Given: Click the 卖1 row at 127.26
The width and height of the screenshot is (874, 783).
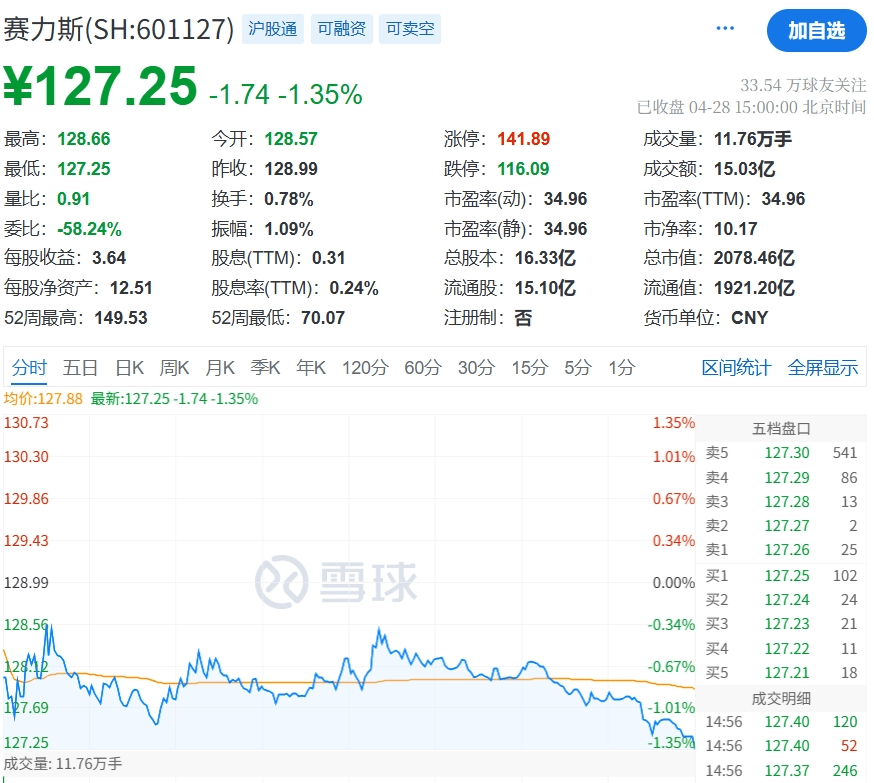Looking at the screenshot, I should coord(781,549).
